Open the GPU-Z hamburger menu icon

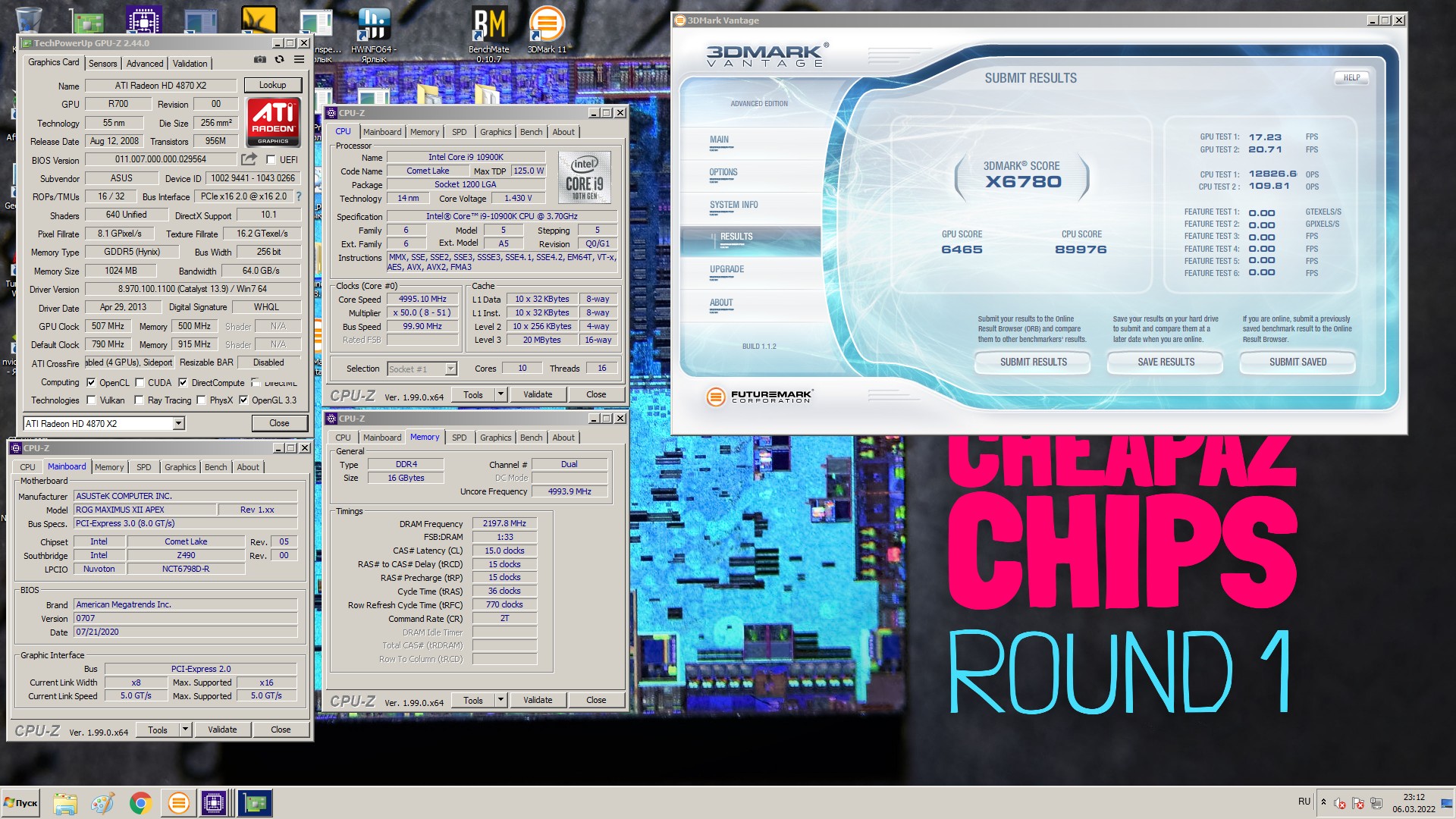[x=300, y=60]
